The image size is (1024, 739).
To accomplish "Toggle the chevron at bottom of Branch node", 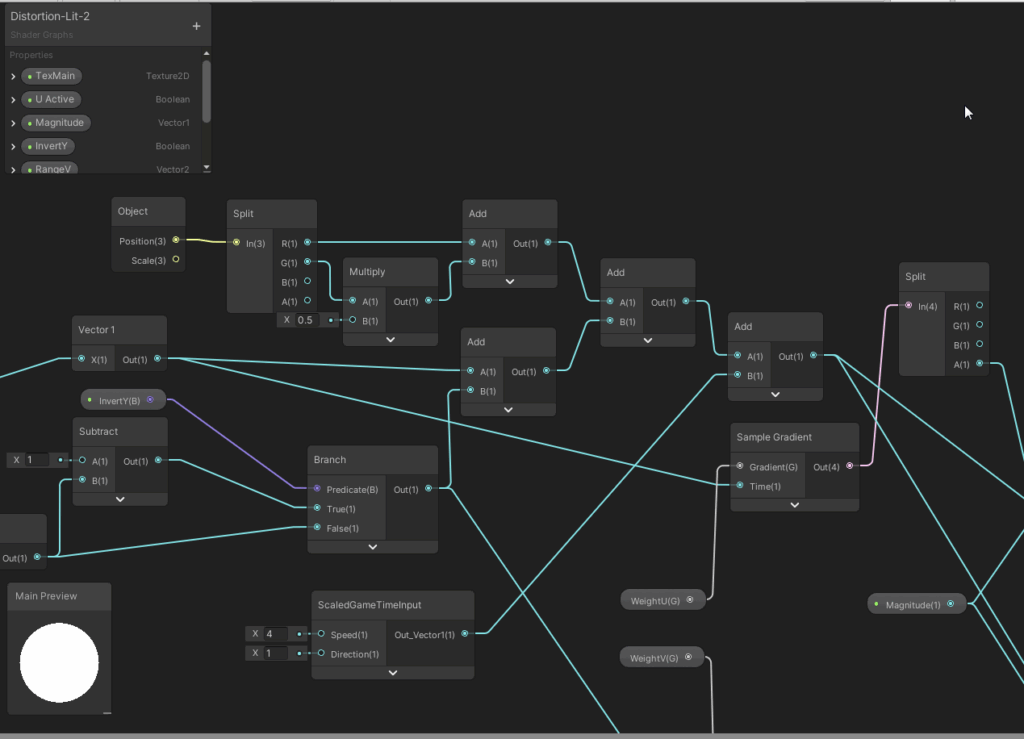I will tap(372, 547).
